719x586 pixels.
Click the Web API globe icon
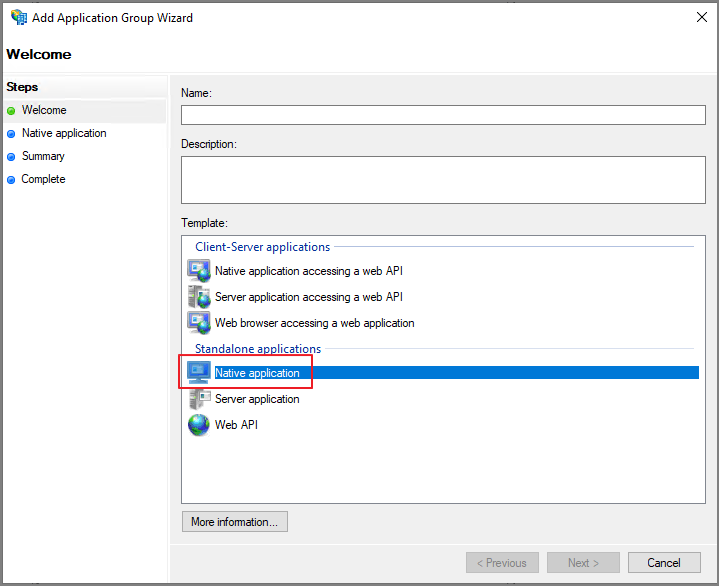[x=199, y=425]
